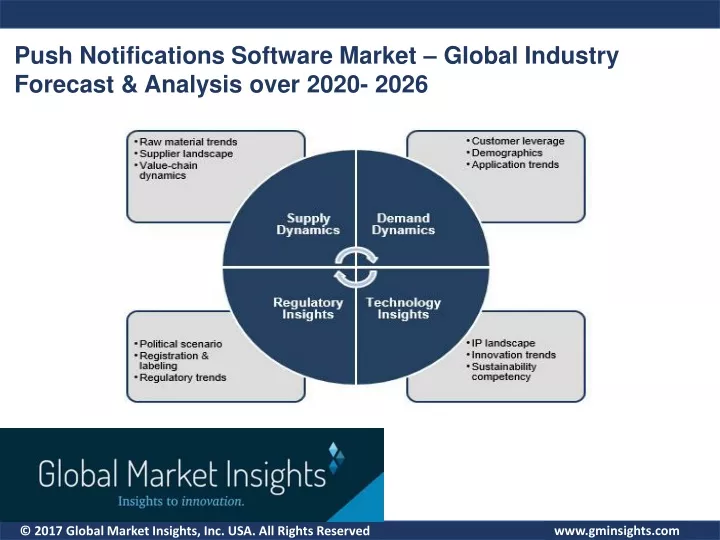Click the IP landscape bullet
The height and width of the screenshot is (540, 720).
click(501, 343)
